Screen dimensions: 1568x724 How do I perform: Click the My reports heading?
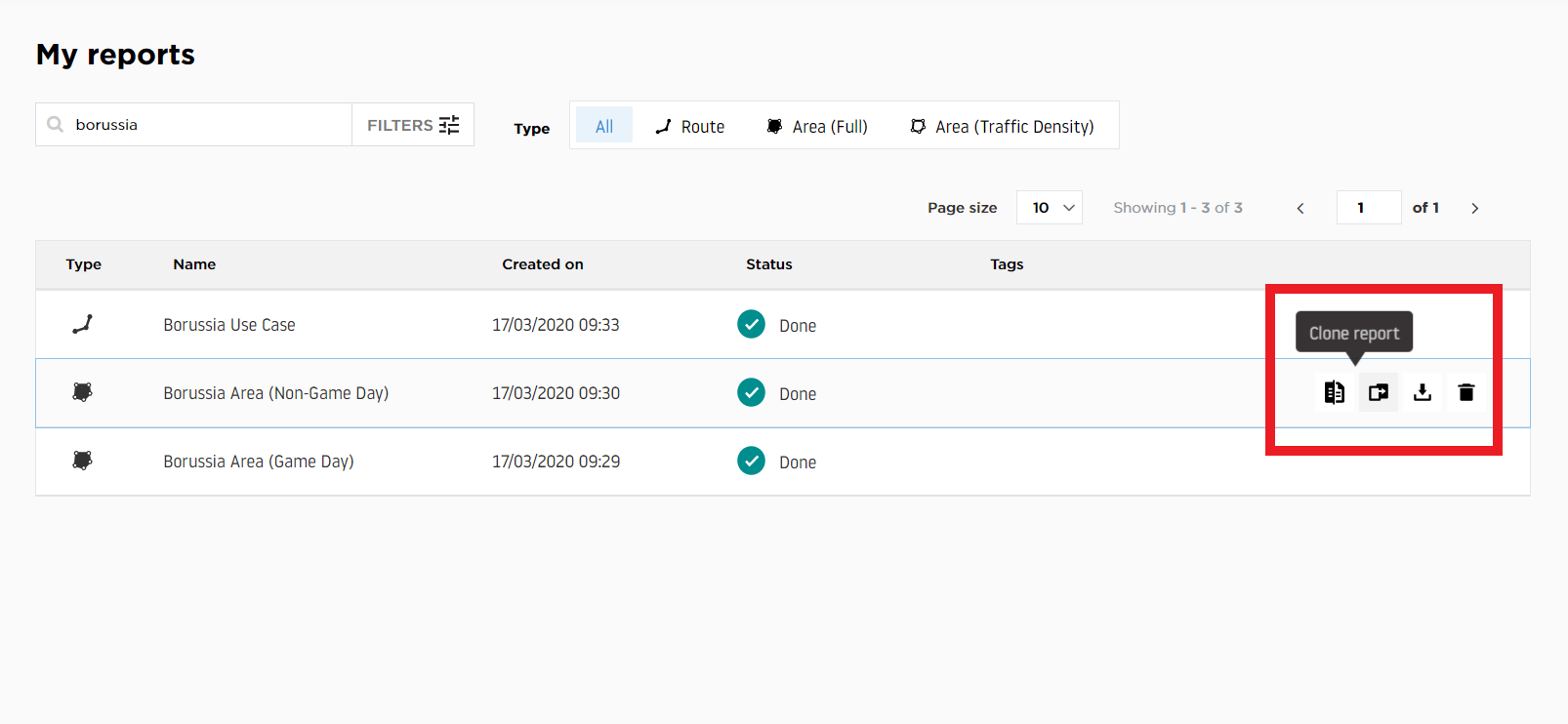[x=115, y=55]
